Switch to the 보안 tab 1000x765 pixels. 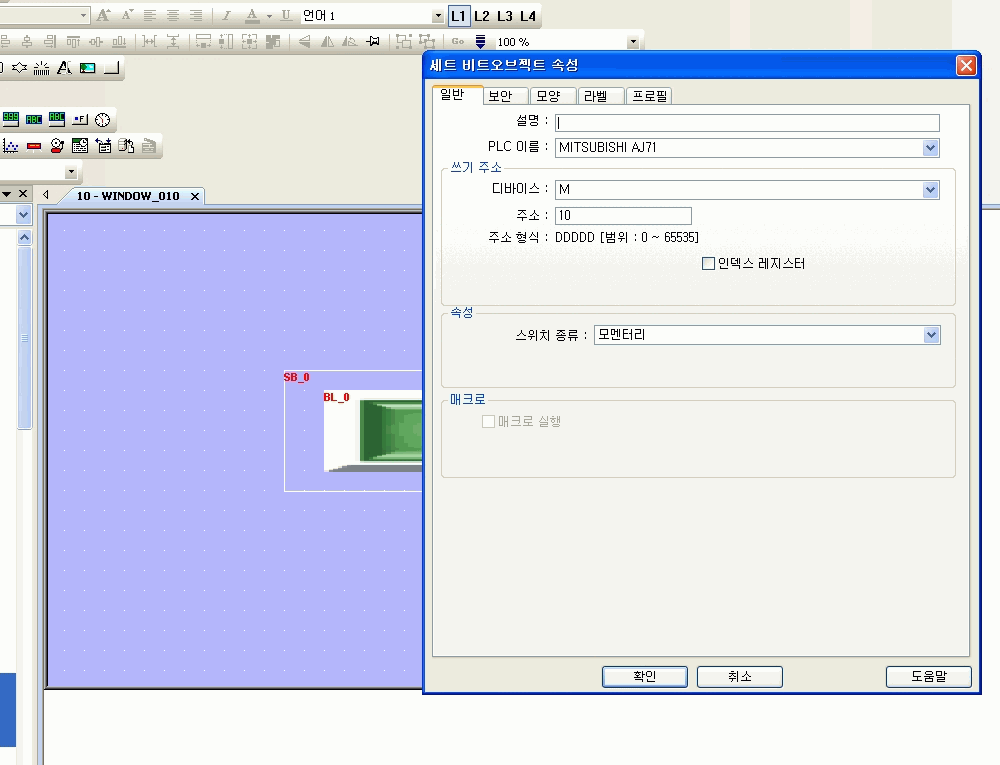click(x=500, y=96)
